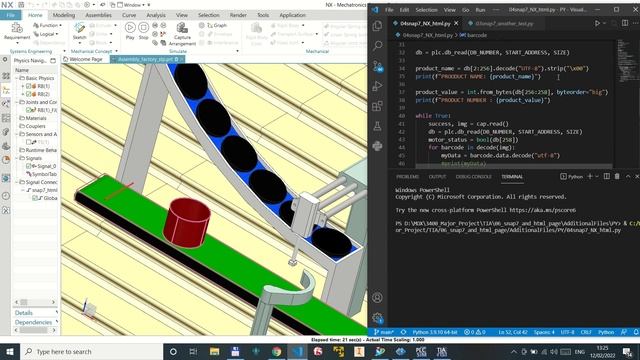This screenshot has width=640, height=360.
Task: Click UTF-8 encoding in status bar
Action: click(567, 332)
